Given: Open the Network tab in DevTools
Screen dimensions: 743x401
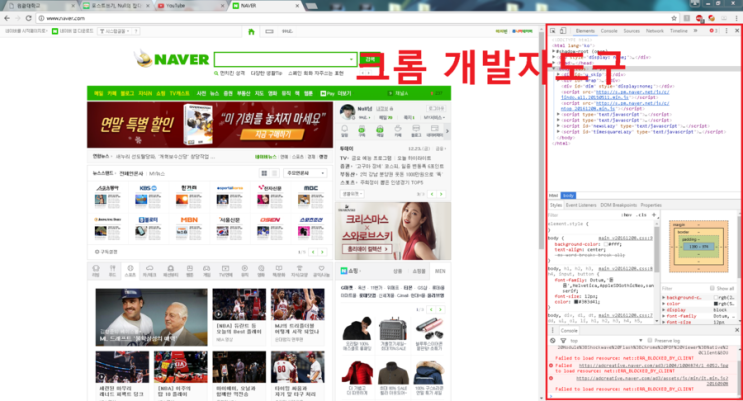Looking at the screenshot, I should coord(654,31).
